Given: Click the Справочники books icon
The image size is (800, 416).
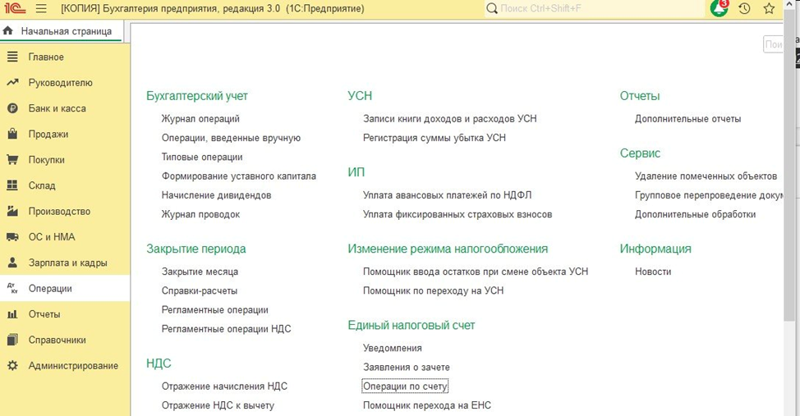Looking at the screenshot, I should 12,339.
